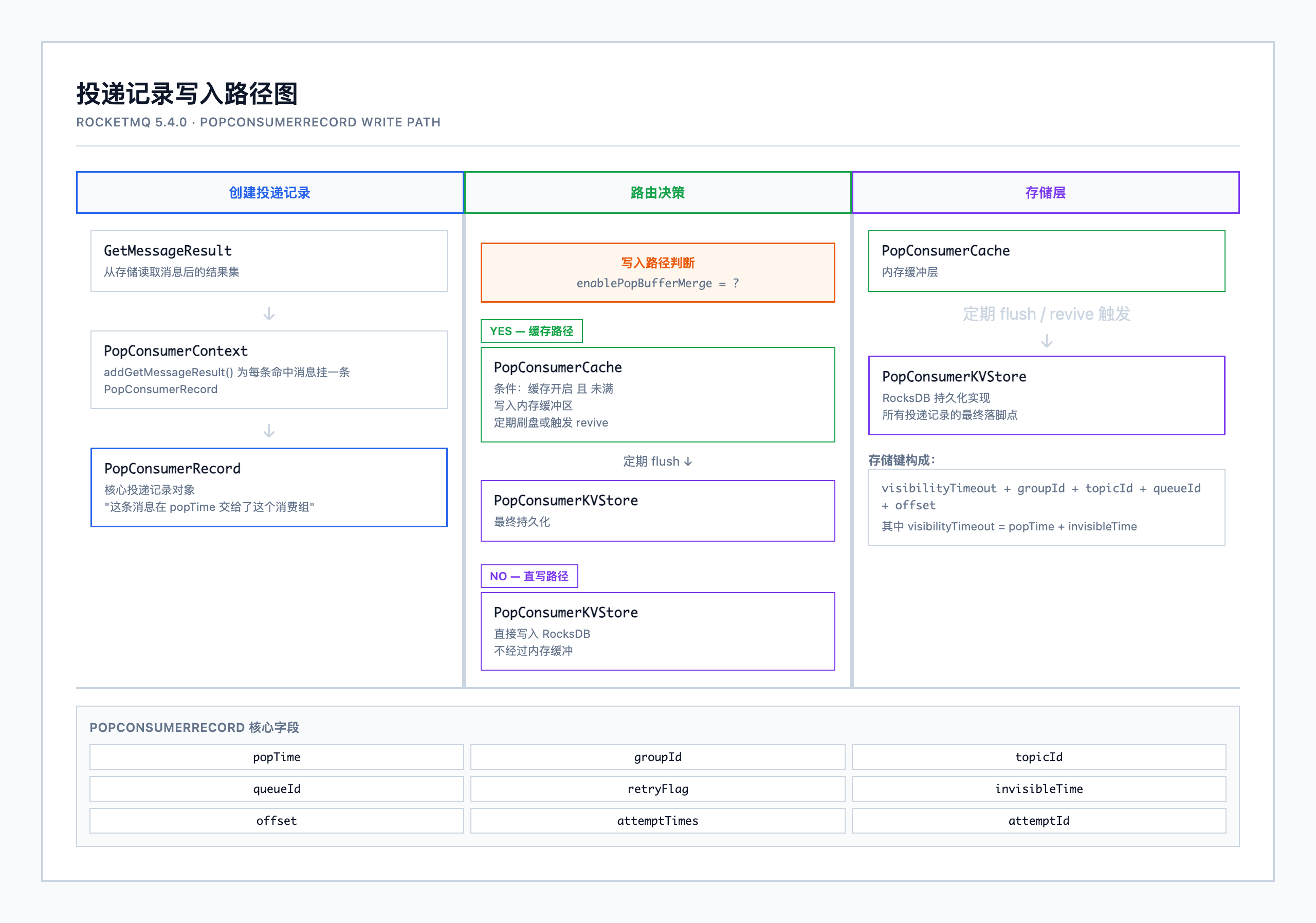Click the popTime field cell
Screen dimensions: 1316x923
[x=276, y=757]
